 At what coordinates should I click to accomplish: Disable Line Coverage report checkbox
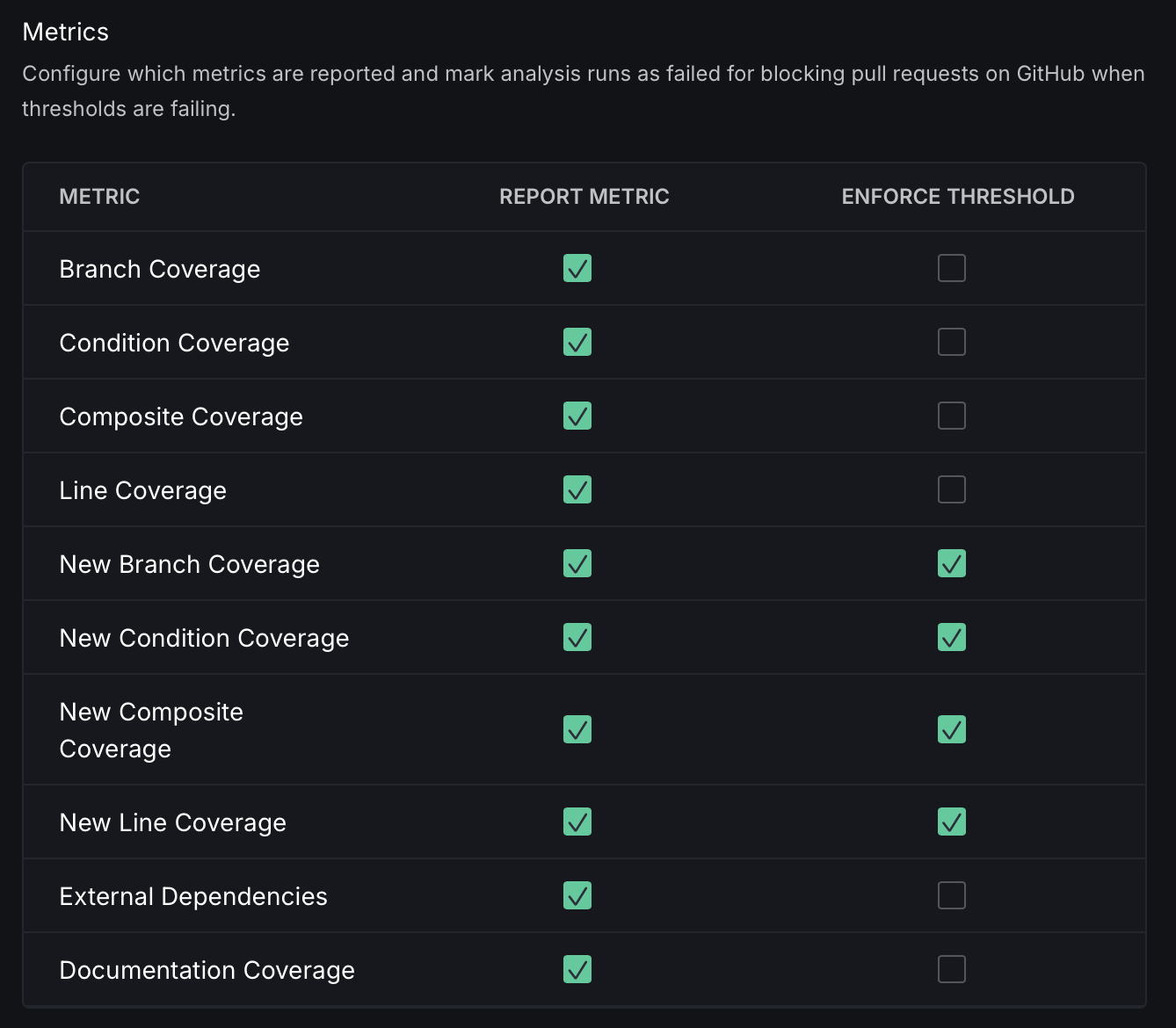point(577,489)
